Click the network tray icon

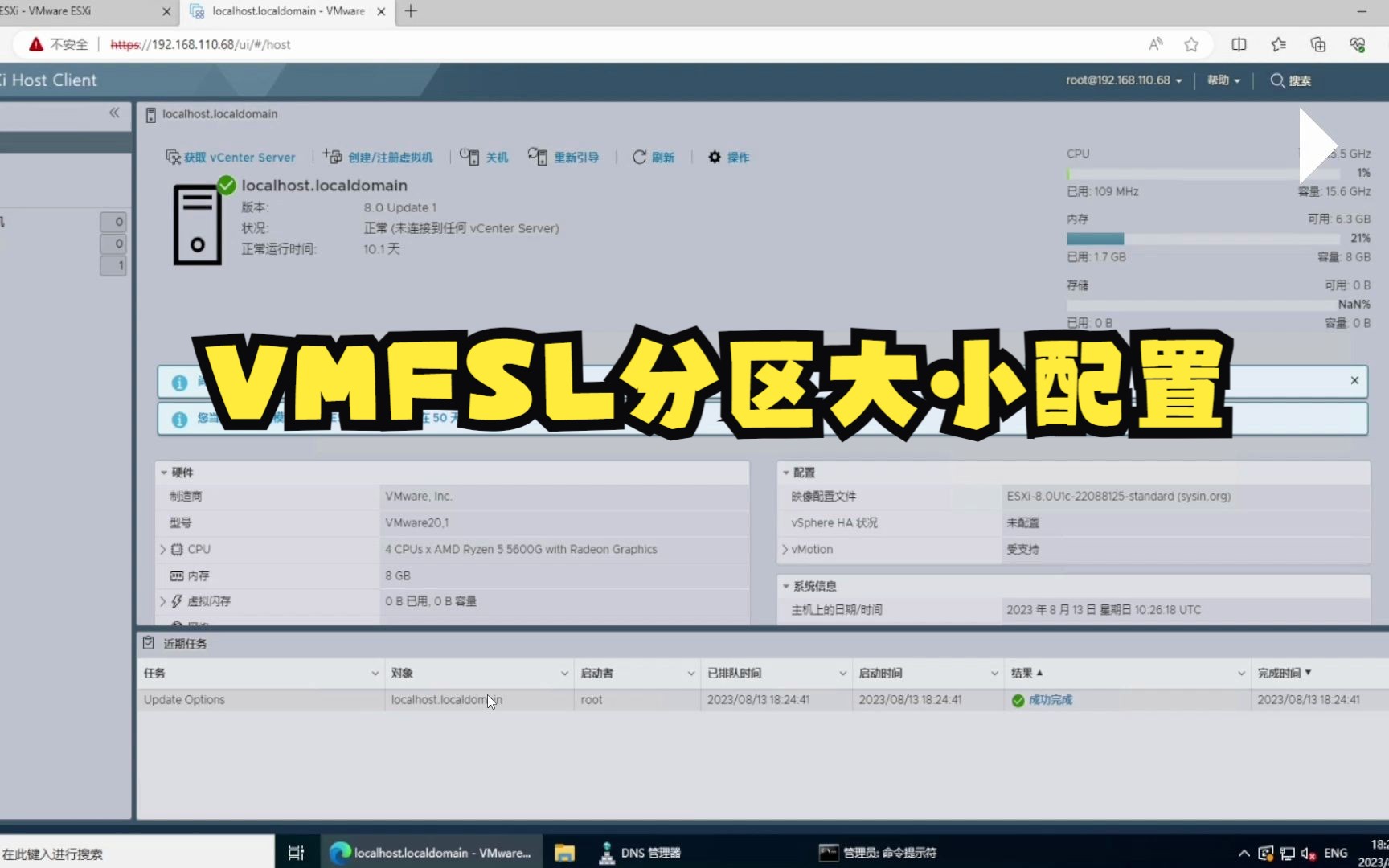[x=1287, y=854]
